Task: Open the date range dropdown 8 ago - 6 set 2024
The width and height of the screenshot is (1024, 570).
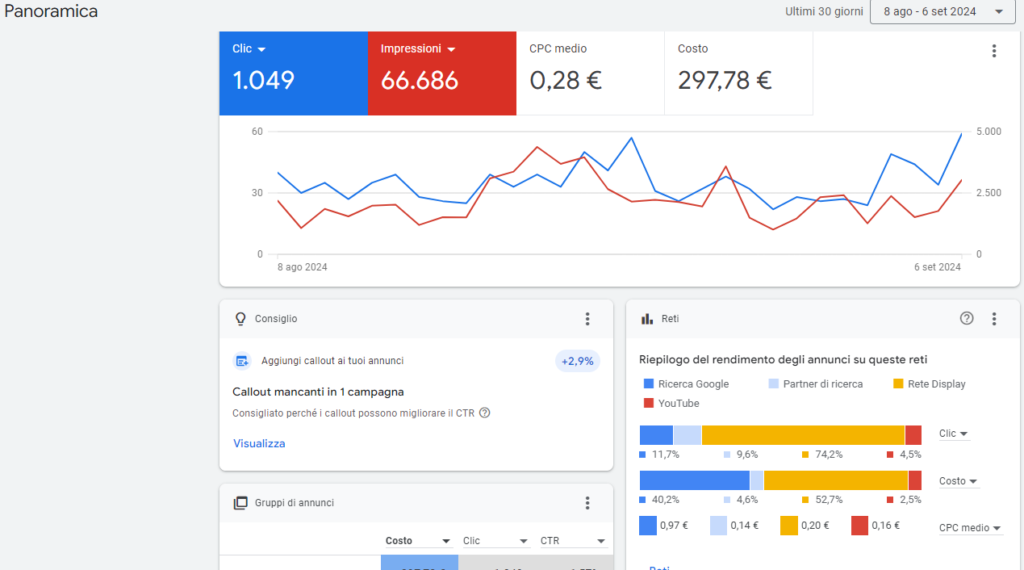Action: coord(942,12)
